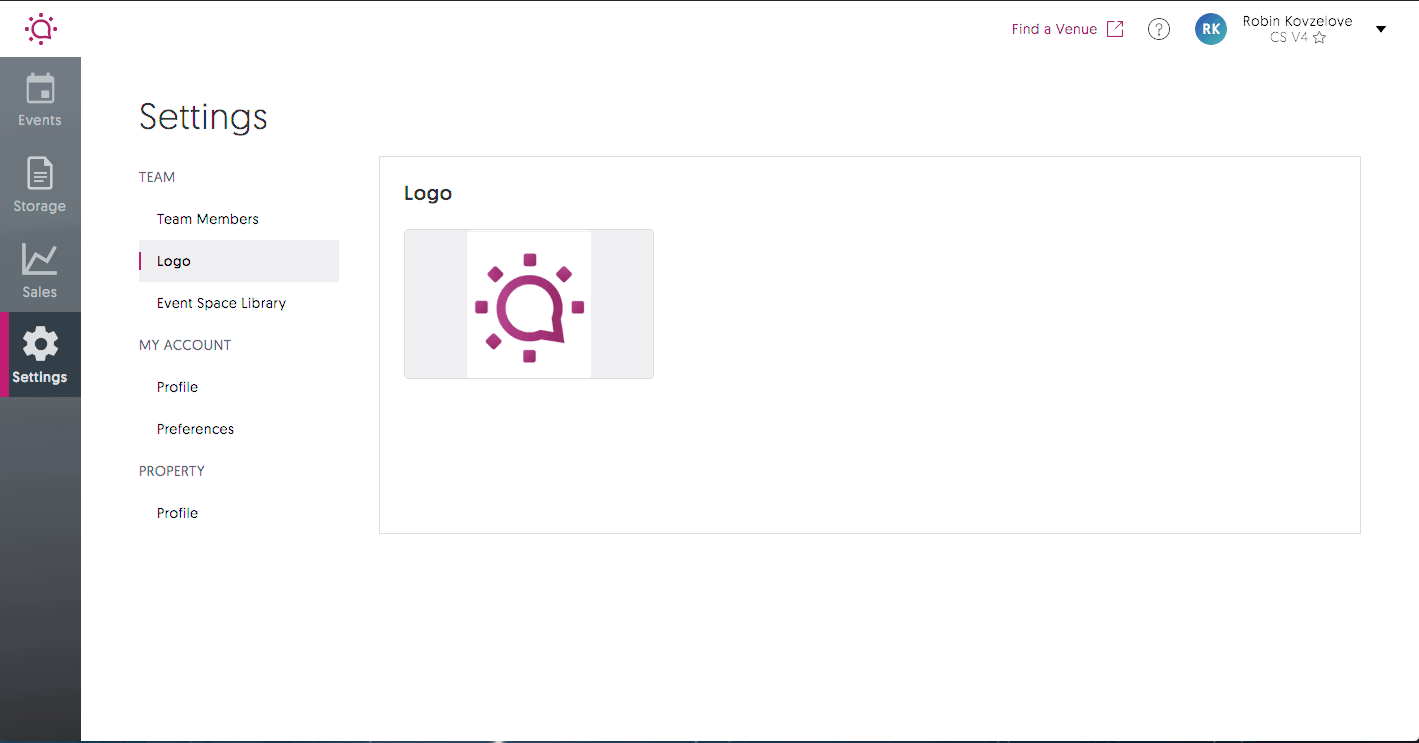1419x743 pixels.
Task: Select Profile under MY ACCOUNT
Action: [177, 386]
